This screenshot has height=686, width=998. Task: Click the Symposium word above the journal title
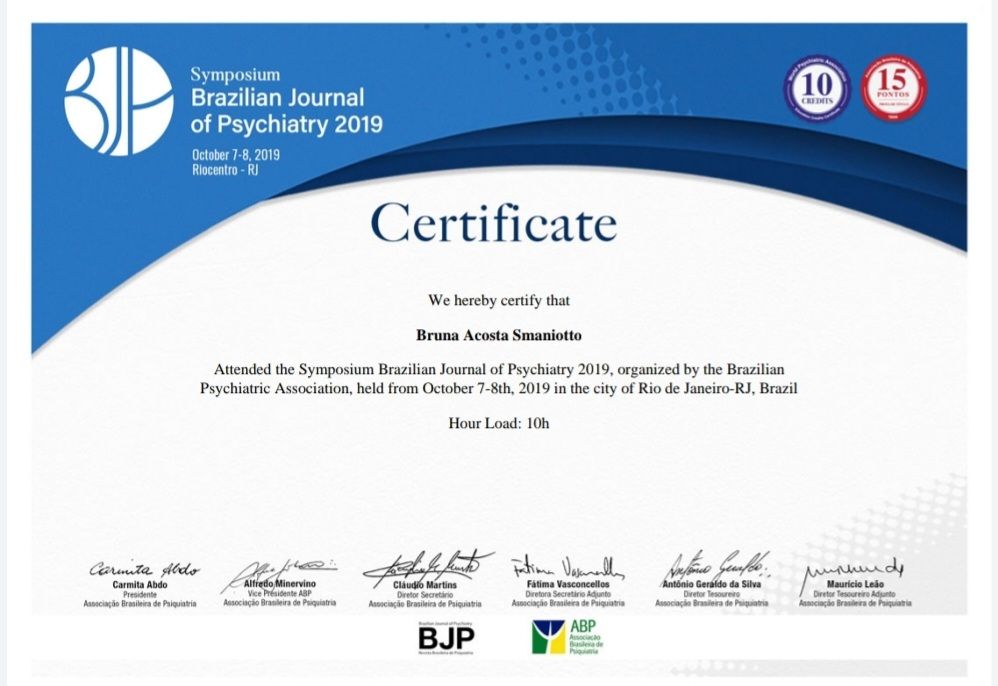pos(235,75)
